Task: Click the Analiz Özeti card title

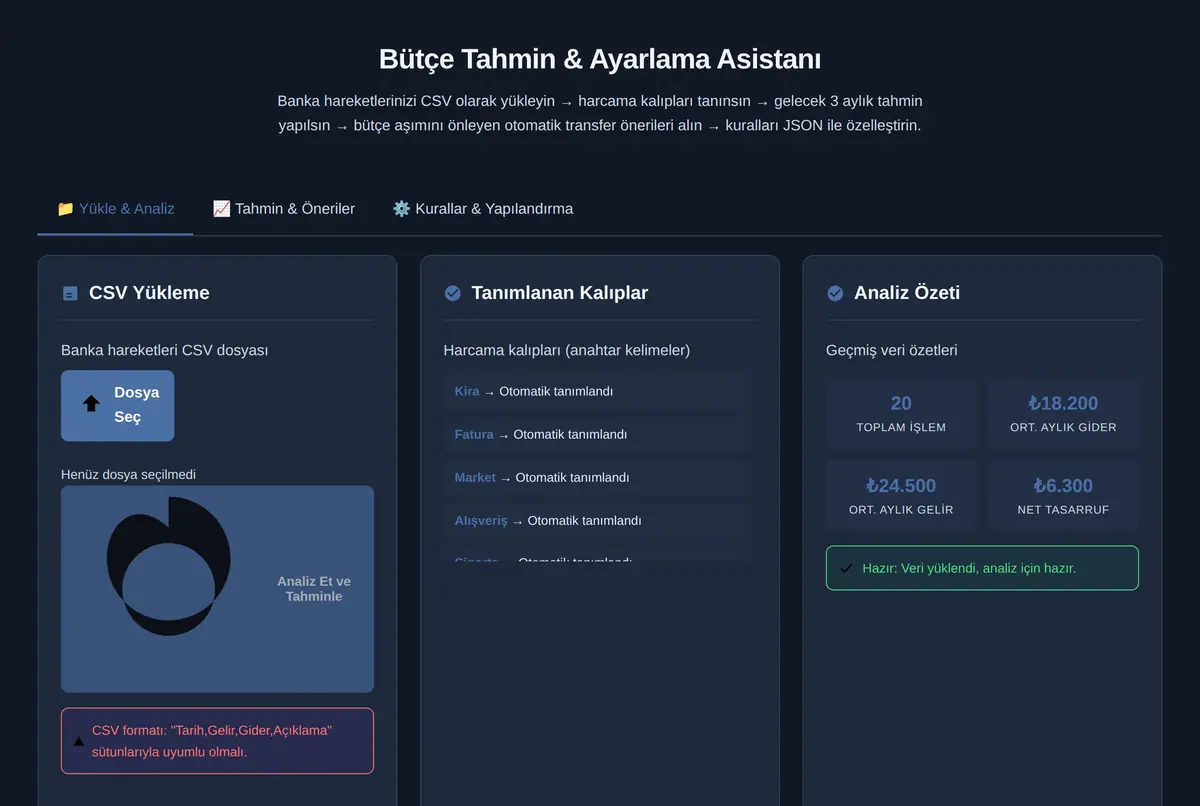Action: [x=907, y=293]
